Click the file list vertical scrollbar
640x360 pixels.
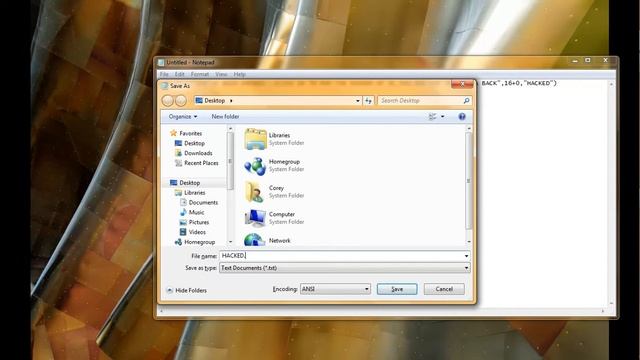(469, 181)
